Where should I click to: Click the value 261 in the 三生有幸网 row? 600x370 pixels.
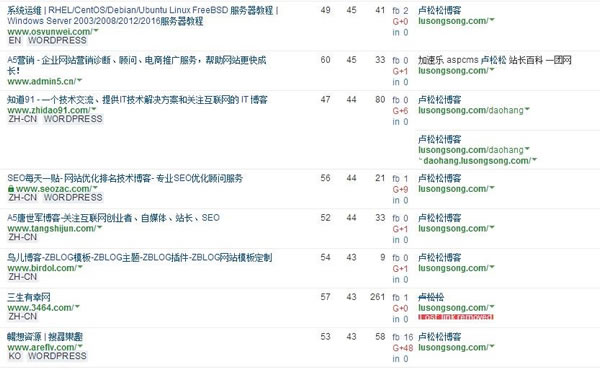click(x=378, y=297)
